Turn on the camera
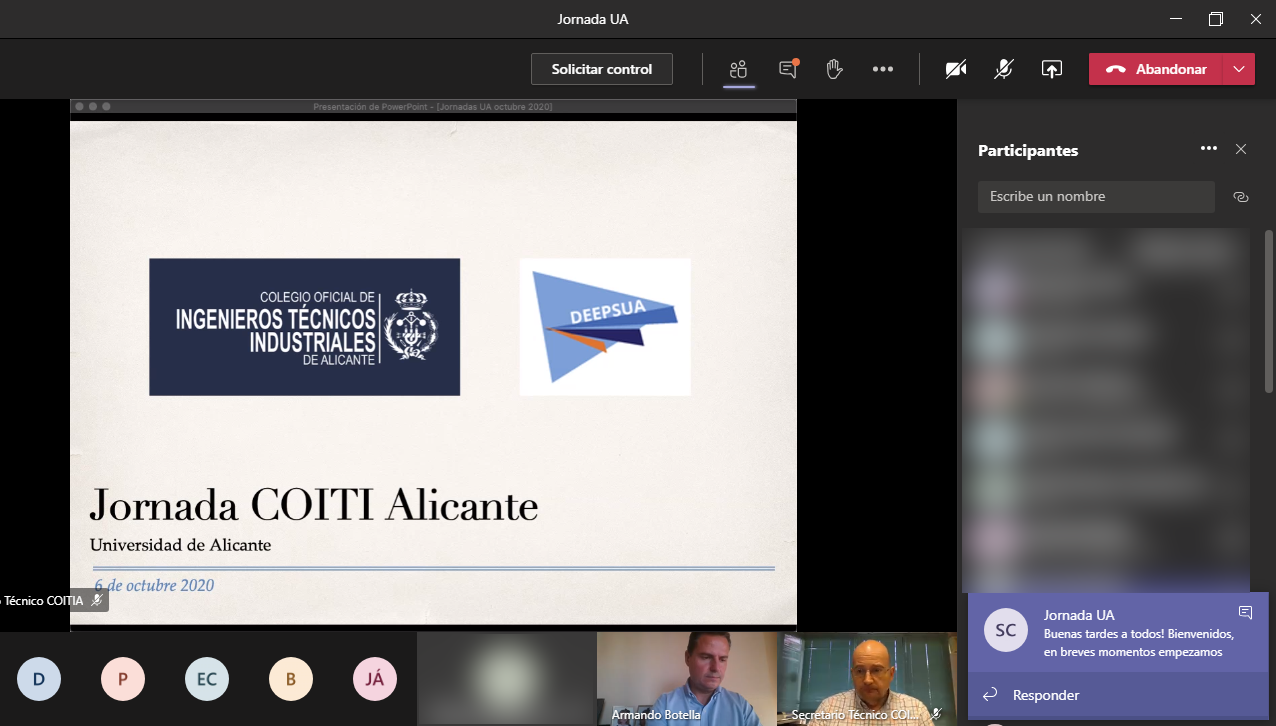This screenshot has height=726, width=1276. [956, 69]
